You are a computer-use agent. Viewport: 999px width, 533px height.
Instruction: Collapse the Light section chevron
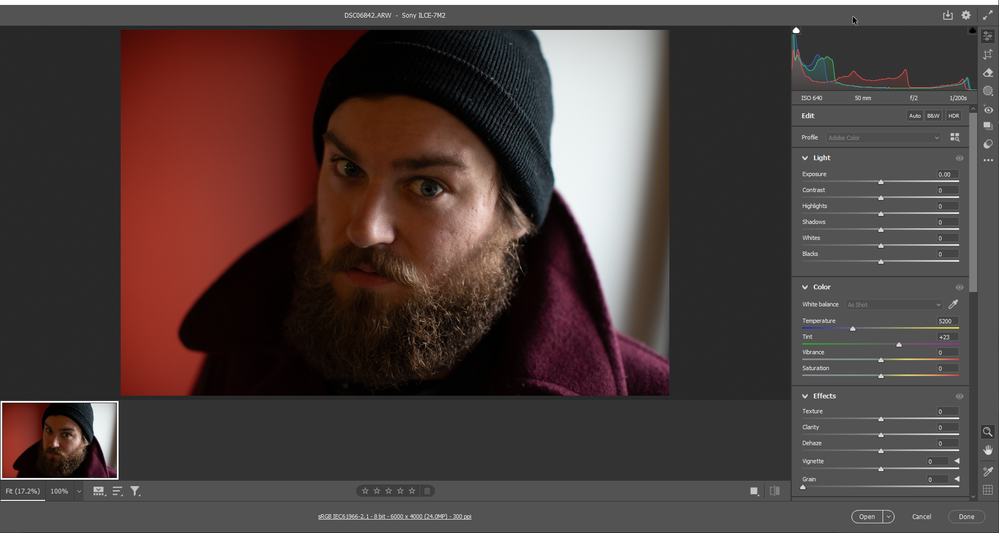click(805, 158)
